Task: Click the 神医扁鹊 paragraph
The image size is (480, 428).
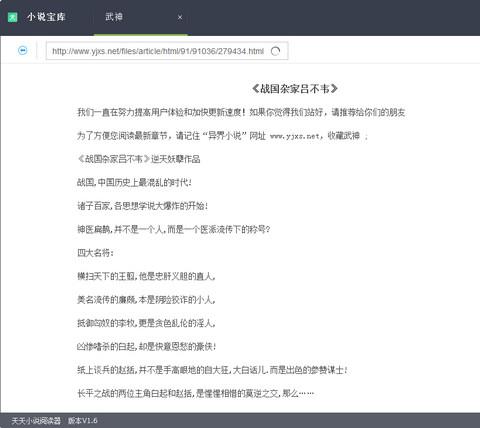Action: coord(174,229)
